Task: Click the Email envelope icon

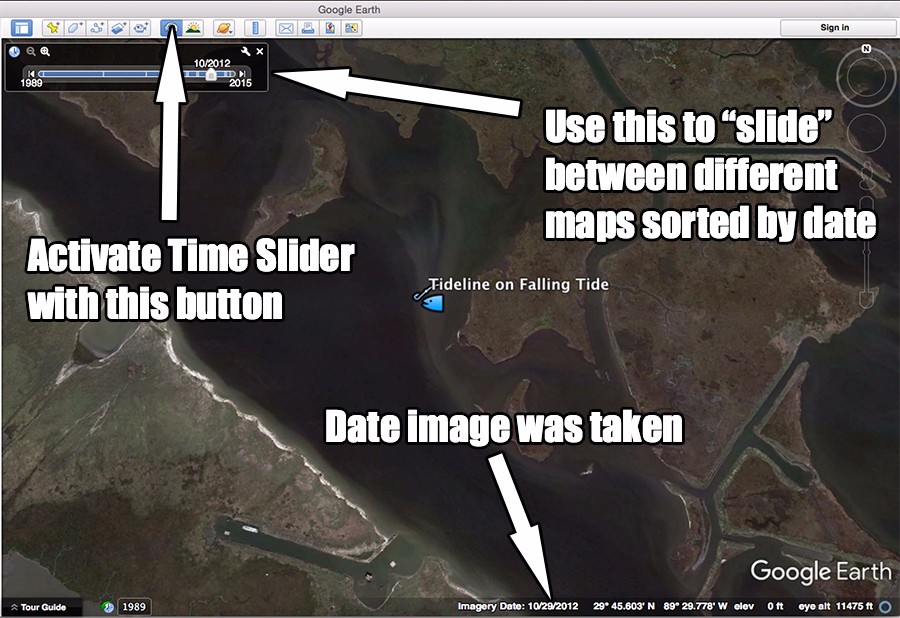Action: coord(286,28)
